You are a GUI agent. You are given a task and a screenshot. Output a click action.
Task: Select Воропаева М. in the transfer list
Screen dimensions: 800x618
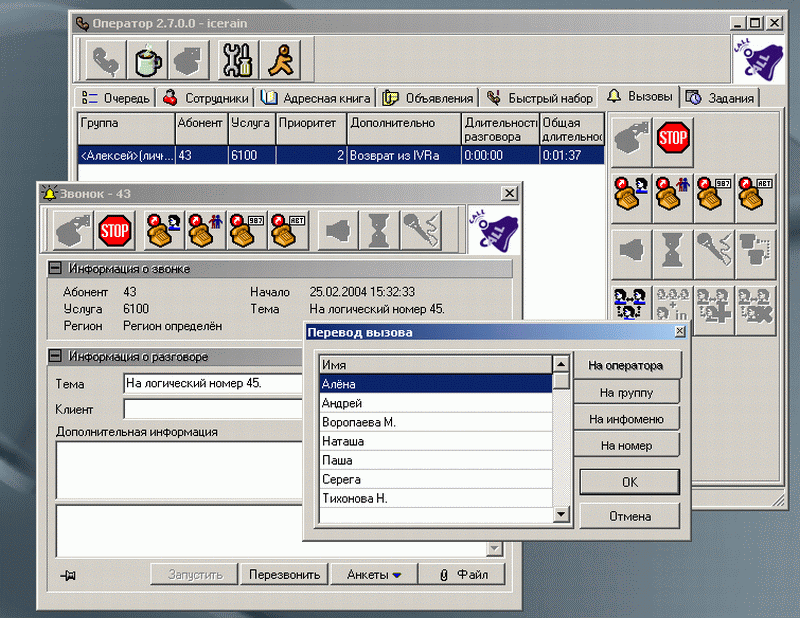[x=436, y=422]
